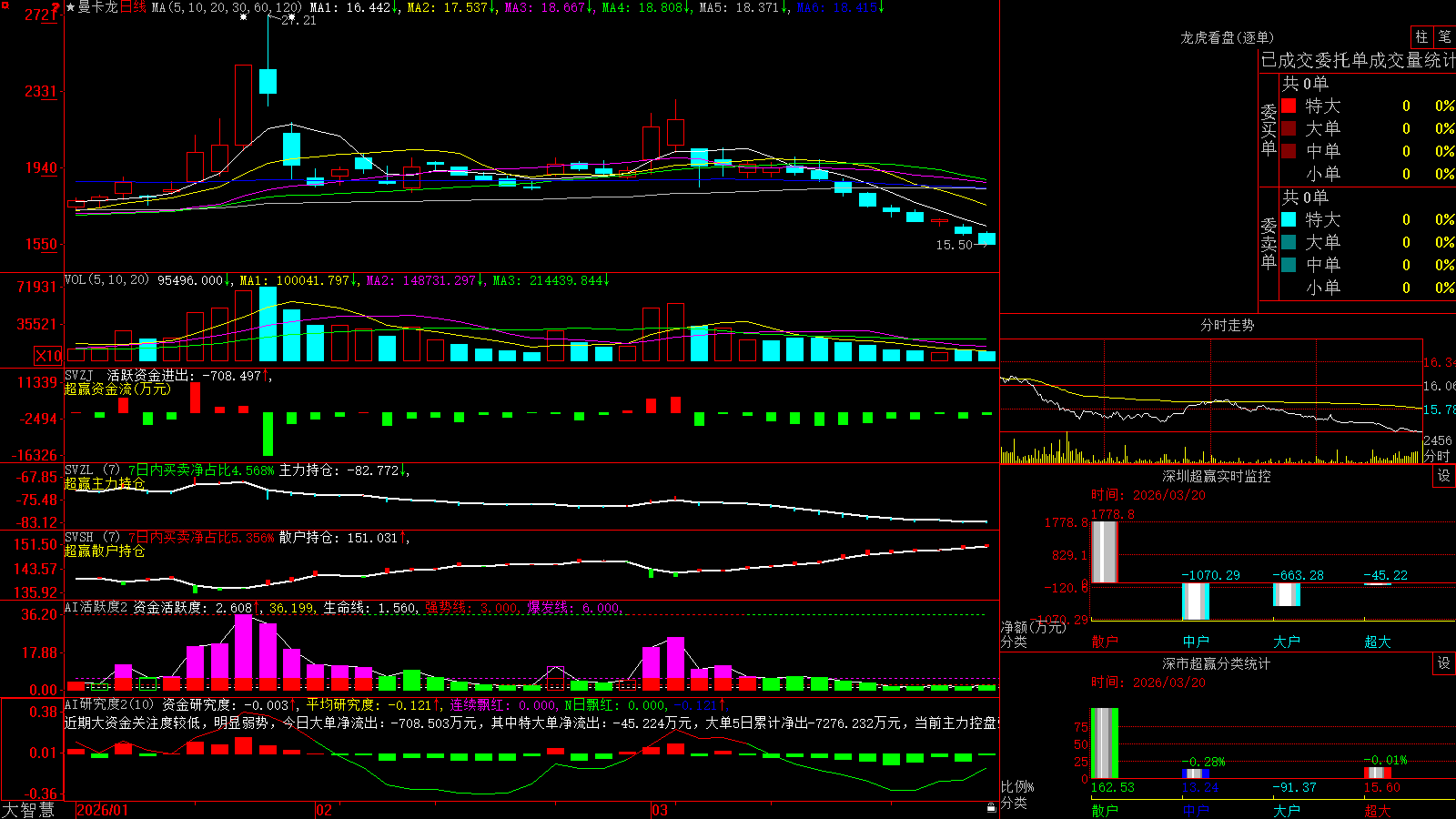The image size is (1456, 819).
Task: Click the 柱 bar-view button
Action: (x=1421, y=36)
